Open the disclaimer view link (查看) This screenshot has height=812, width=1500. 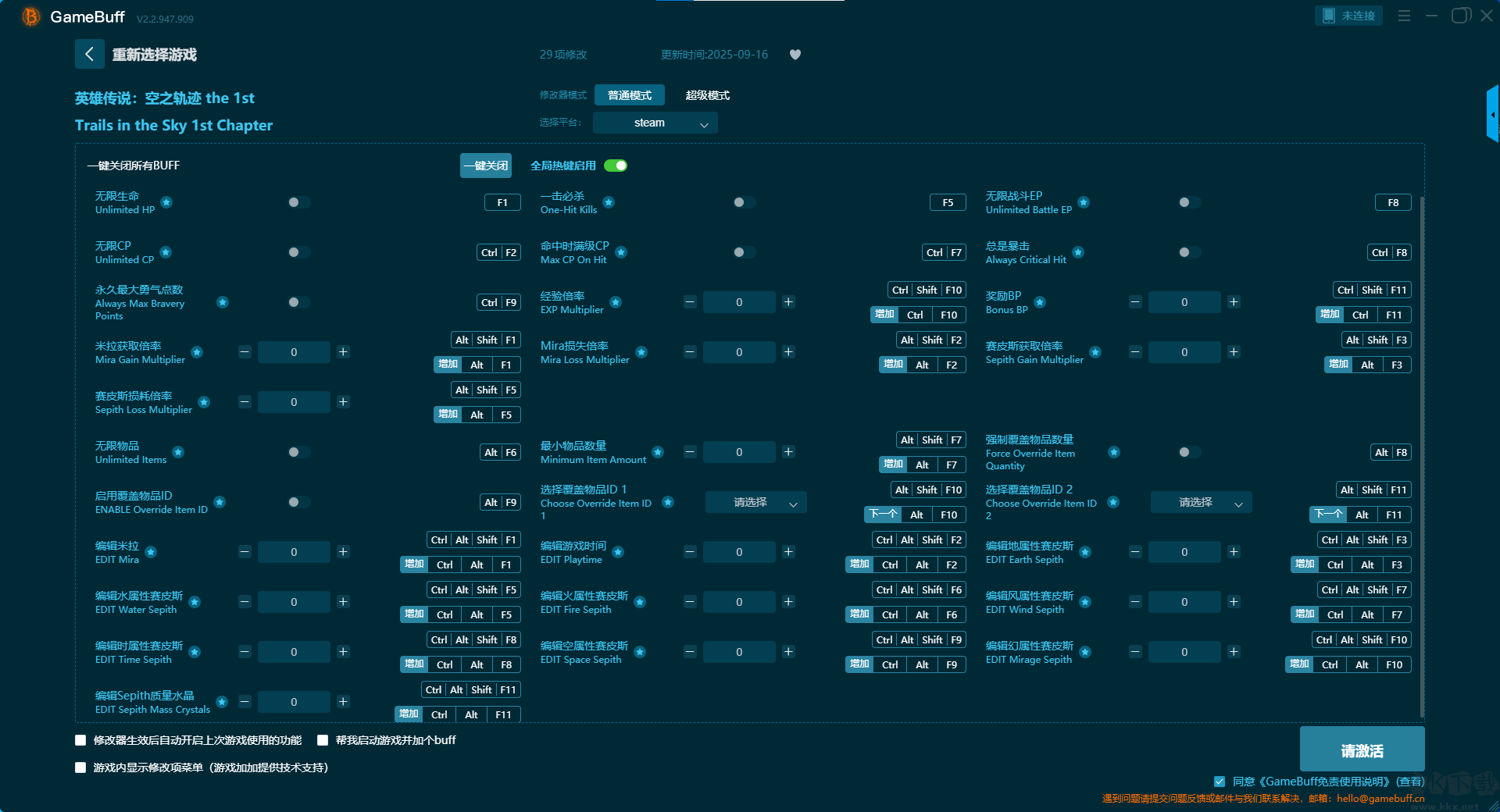point(1410,782)
